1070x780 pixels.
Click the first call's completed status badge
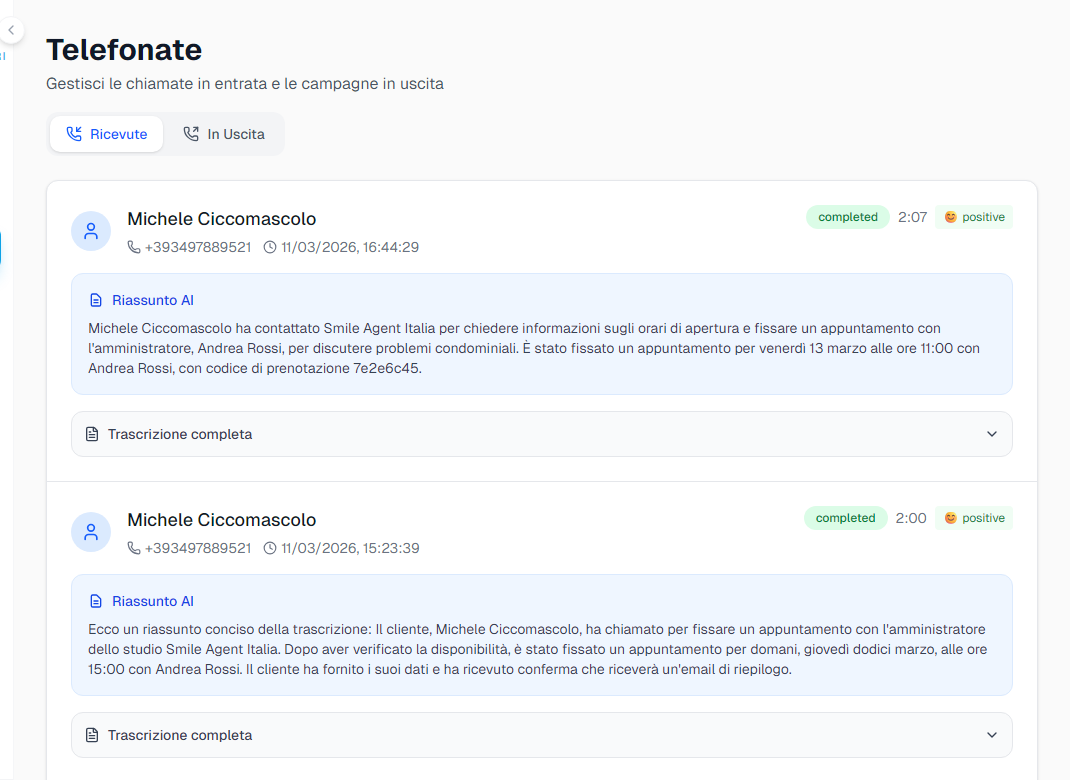pos(847,217)
